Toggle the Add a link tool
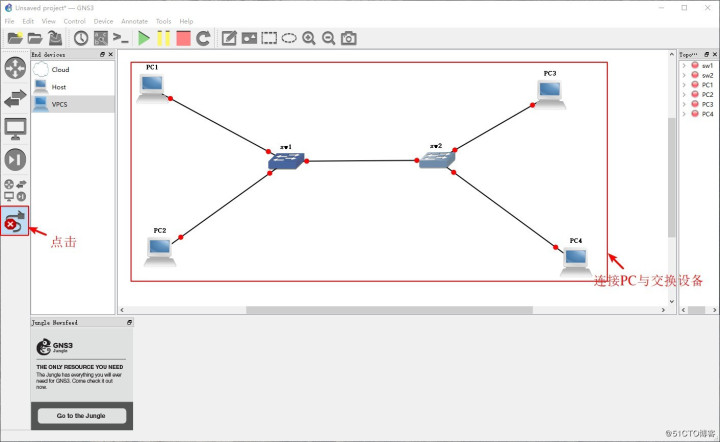720x442 pixels. pyautogui.click(x=15, y=221)
